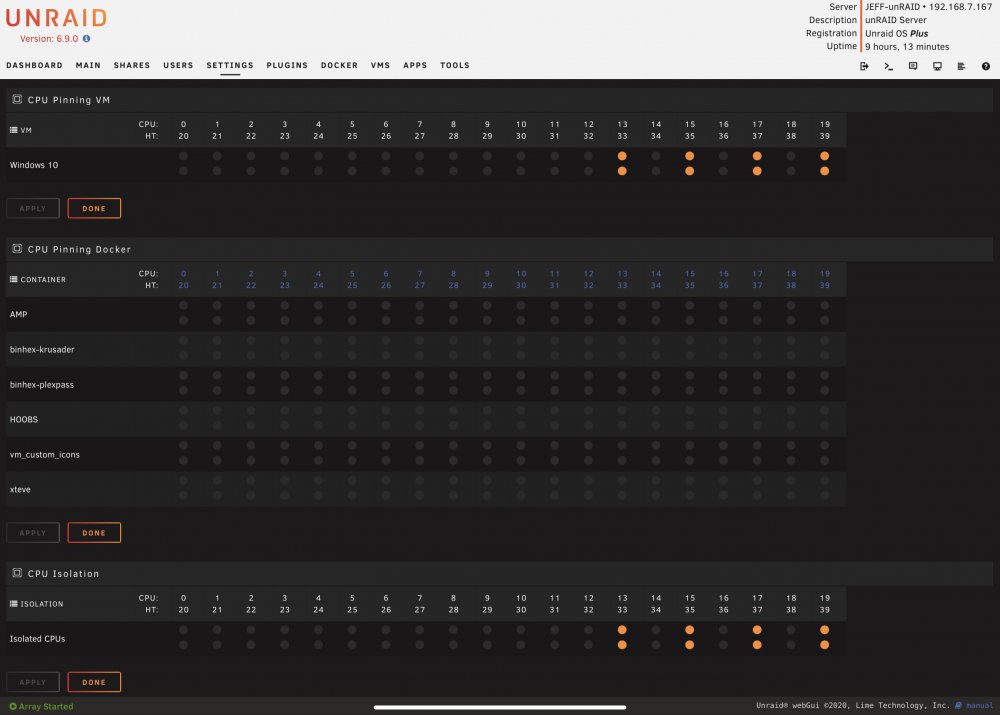Open the terminal icon in header

[x=888, y=66]
